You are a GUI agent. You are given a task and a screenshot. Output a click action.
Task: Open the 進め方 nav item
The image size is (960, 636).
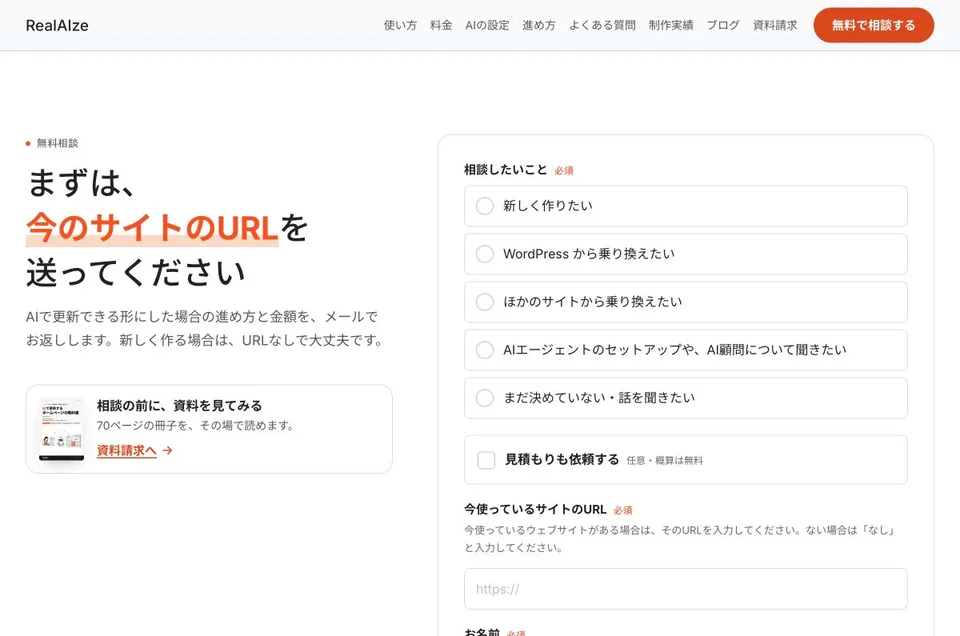[x=539, y=26]
